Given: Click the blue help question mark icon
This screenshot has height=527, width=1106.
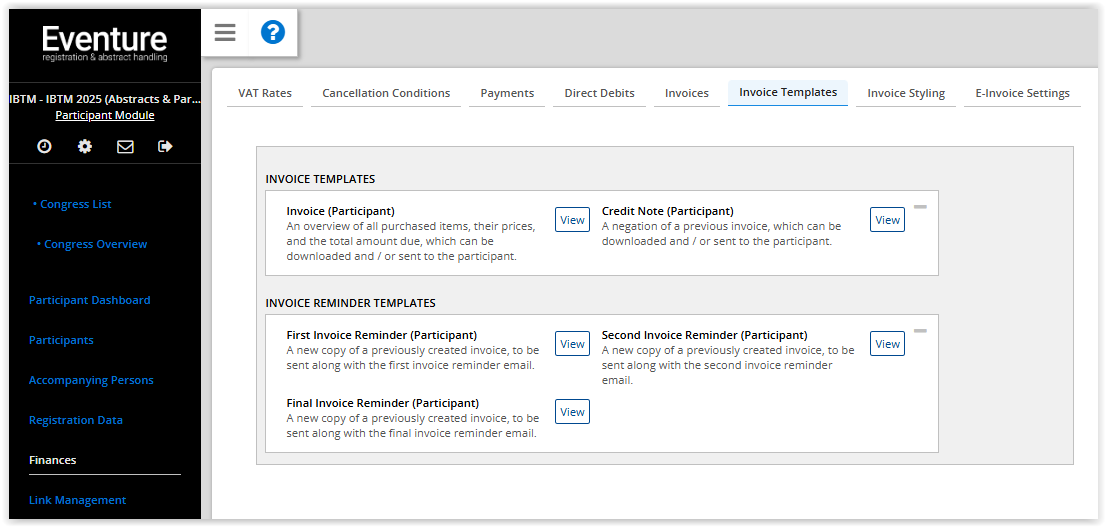Looking at the screenshot, I should [273, 33].
